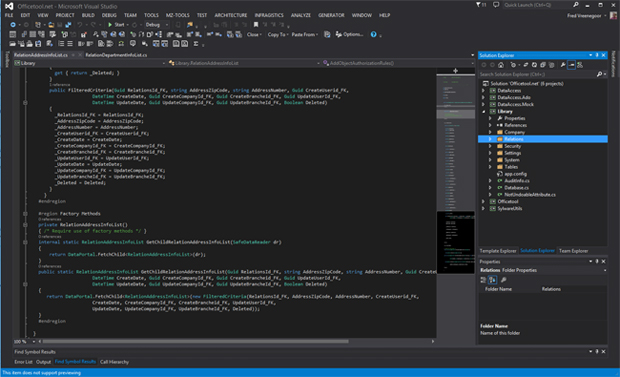Click the Navigate Backward icon in main toolbar
This screenshot has width=620, height=377.
[13, 25]
